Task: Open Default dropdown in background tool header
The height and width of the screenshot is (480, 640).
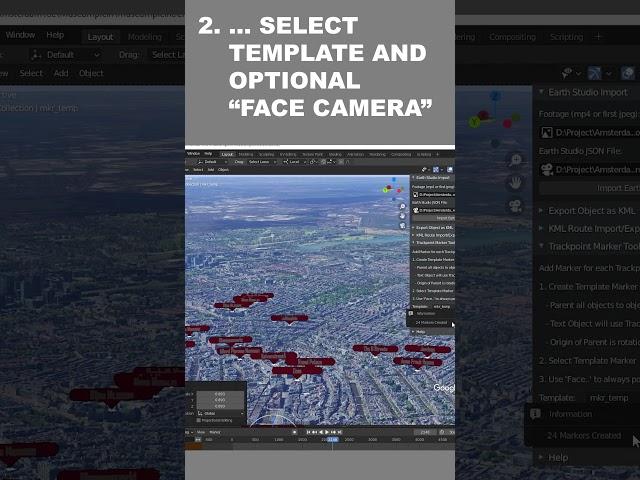Action: click(65, 55)
